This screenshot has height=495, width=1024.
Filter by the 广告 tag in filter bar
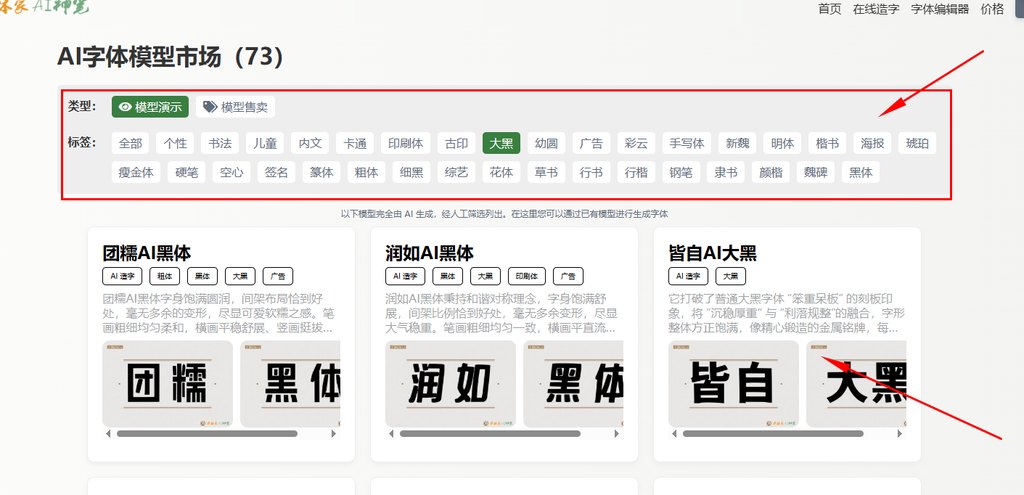[x=592, y=143]
